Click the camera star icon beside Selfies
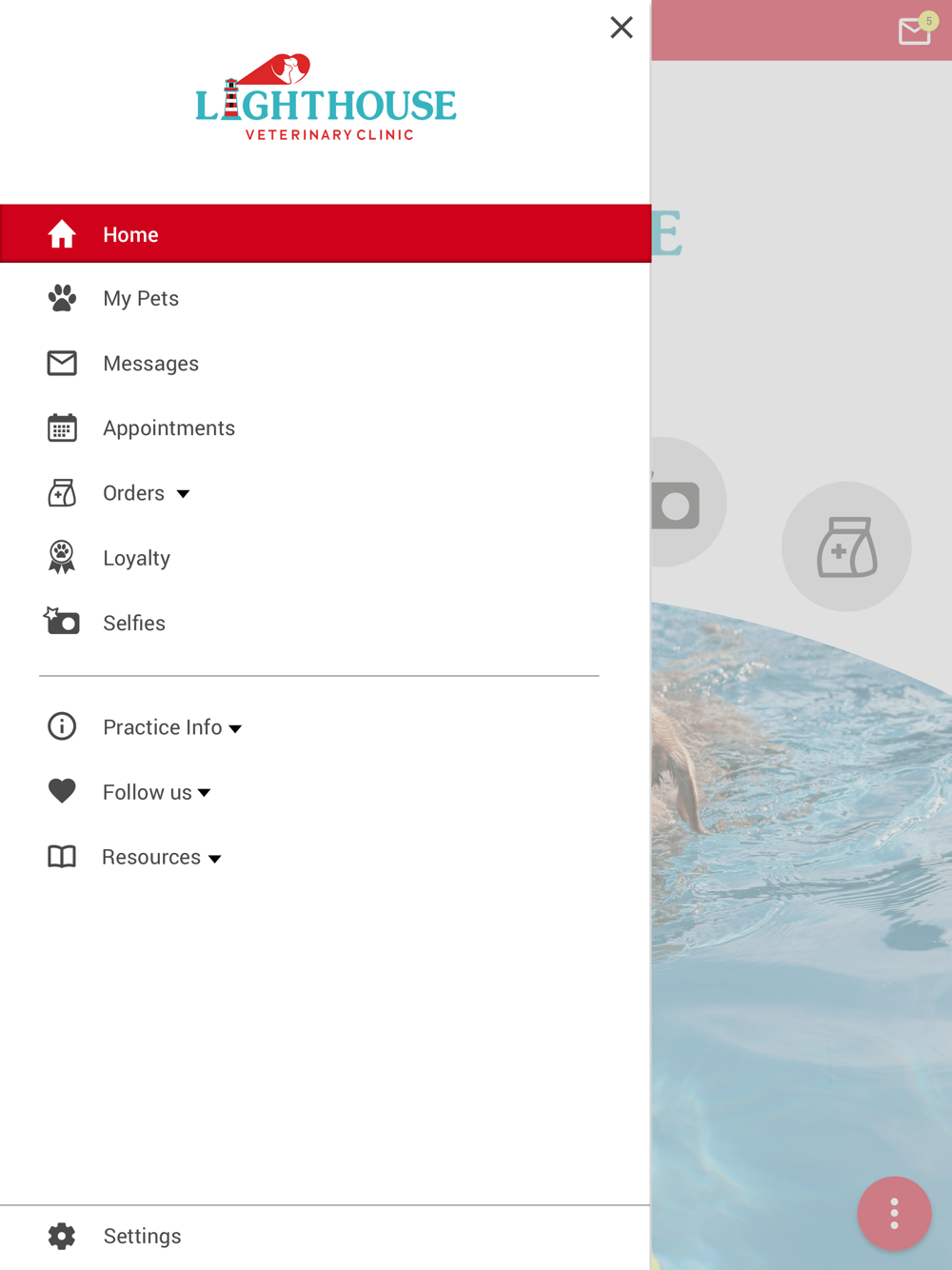952x1270 pixels. coord(62,621)
